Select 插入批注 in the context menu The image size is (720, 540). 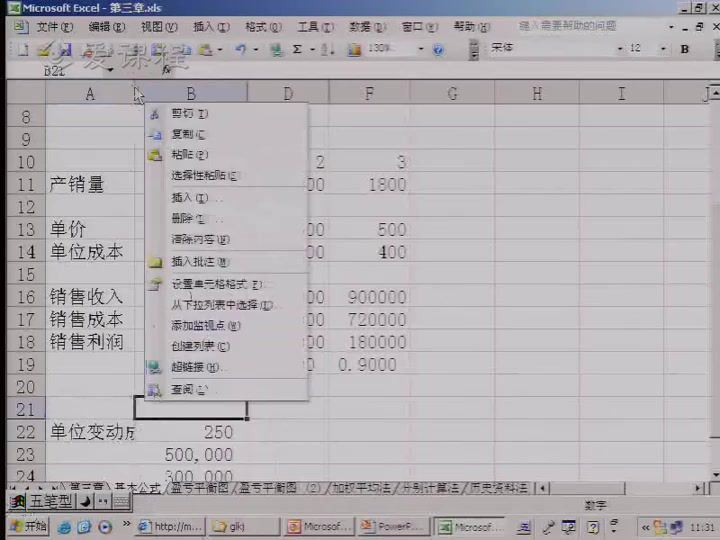[x=227, y=262]
